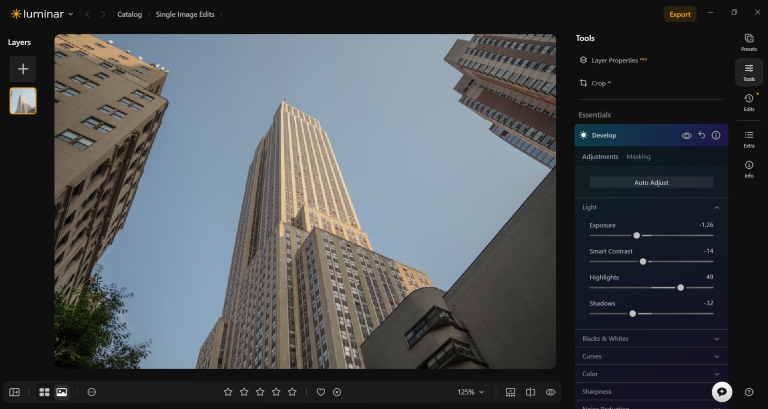The width and height of the screenshot is (768, 409).
Task: Click the Auto Adjust button
Action: point(651,182)
